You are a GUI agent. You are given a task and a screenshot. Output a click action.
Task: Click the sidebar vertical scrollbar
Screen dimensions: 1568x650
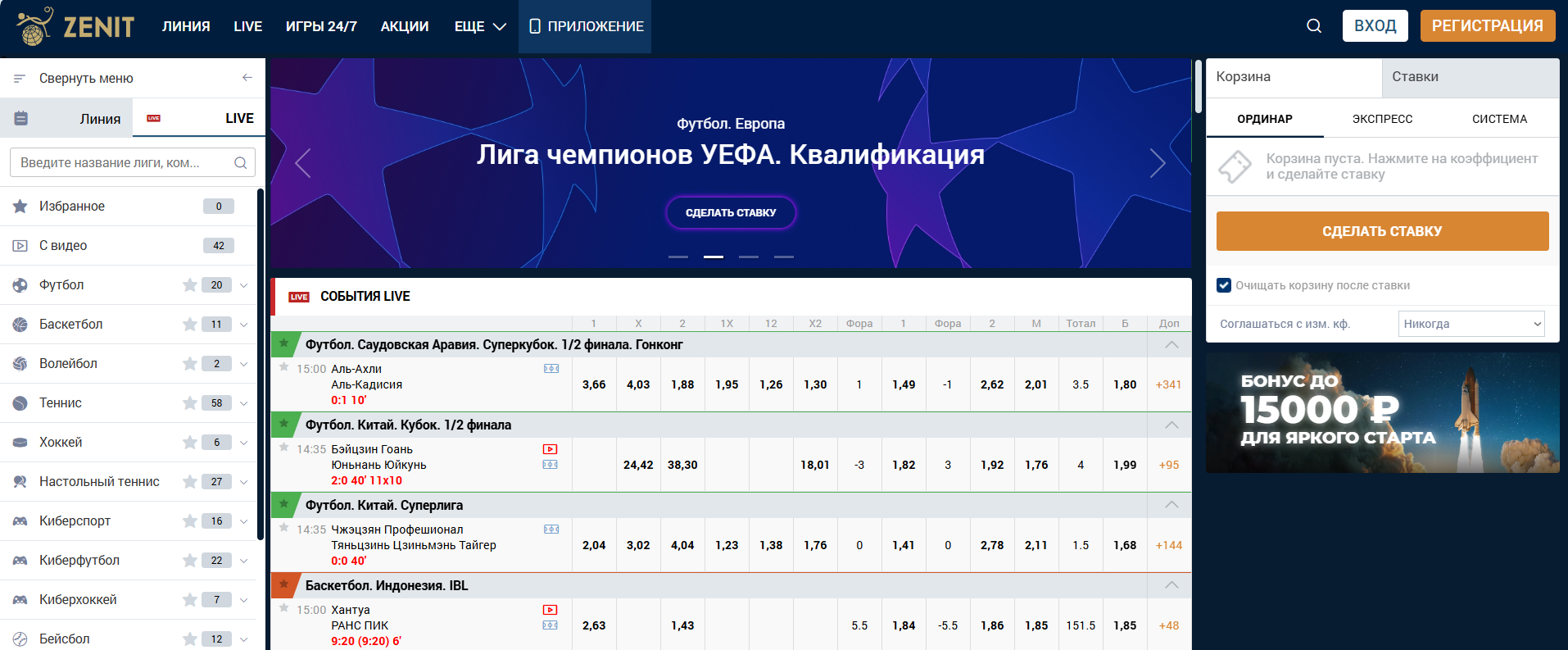tap(261, 365)
